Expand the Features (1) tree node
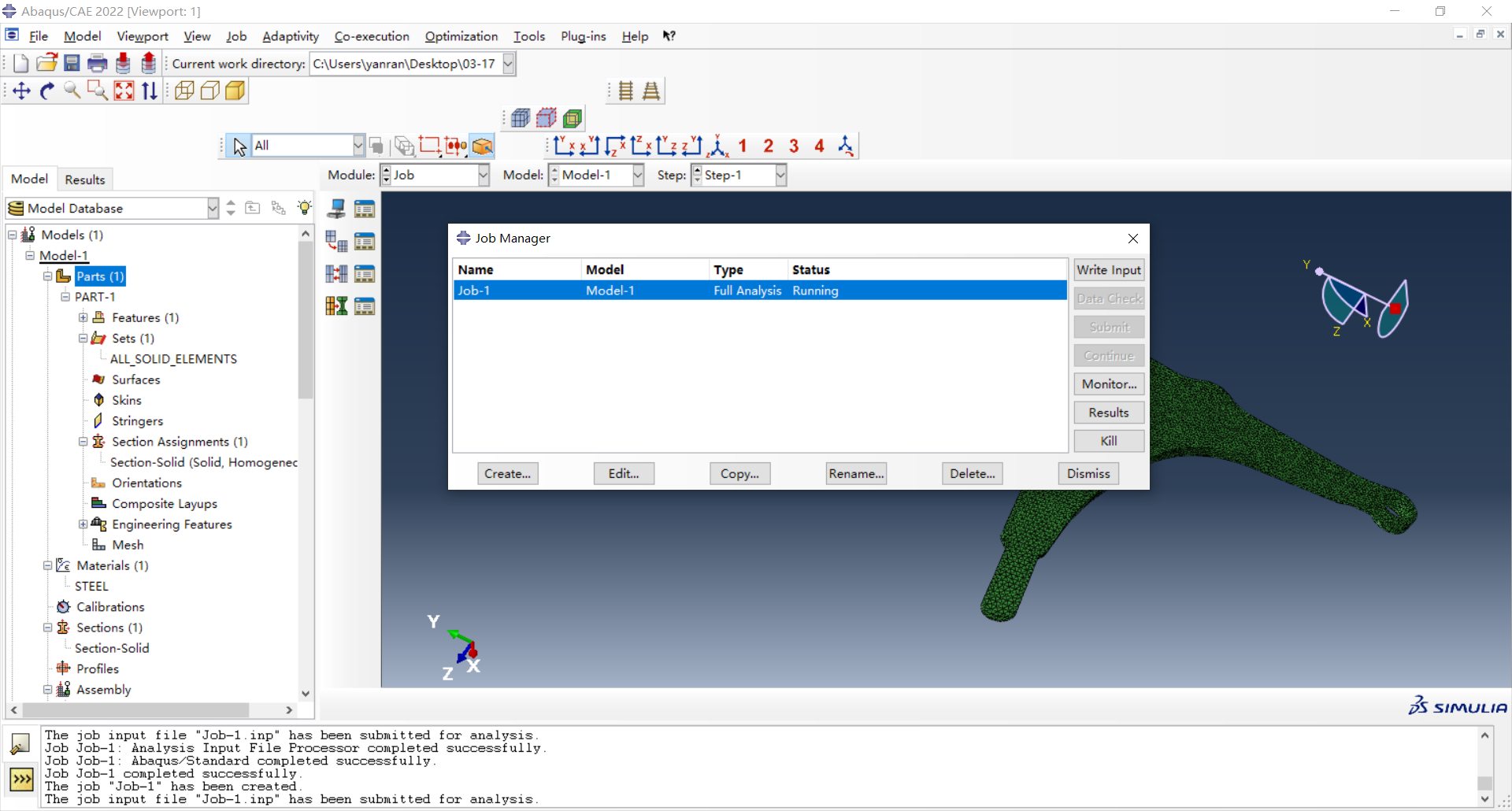Image resolution: width=1512 pixels, height=811 pixels. (x=83, y=317)
